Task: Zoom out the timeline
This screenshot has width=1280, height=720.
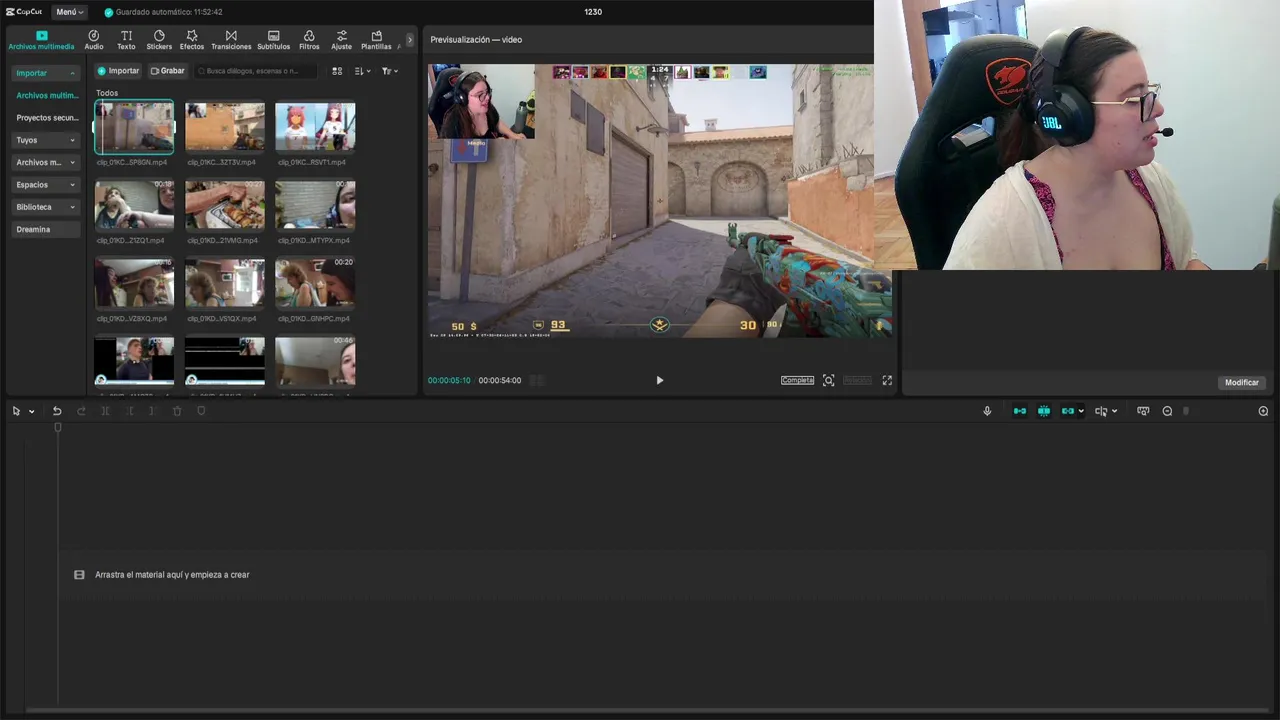Action: point(1167,411)
